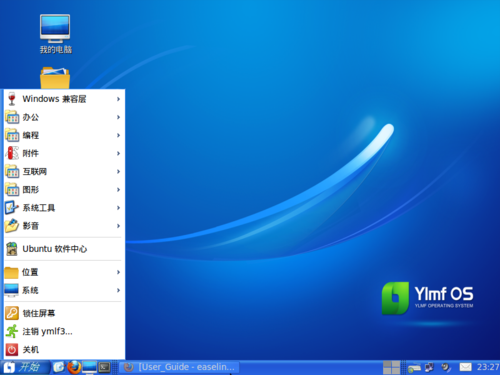Open the 我的电脑 desktop icon
The width and height of the screenshot is (500, 375).
pos(55,34)
